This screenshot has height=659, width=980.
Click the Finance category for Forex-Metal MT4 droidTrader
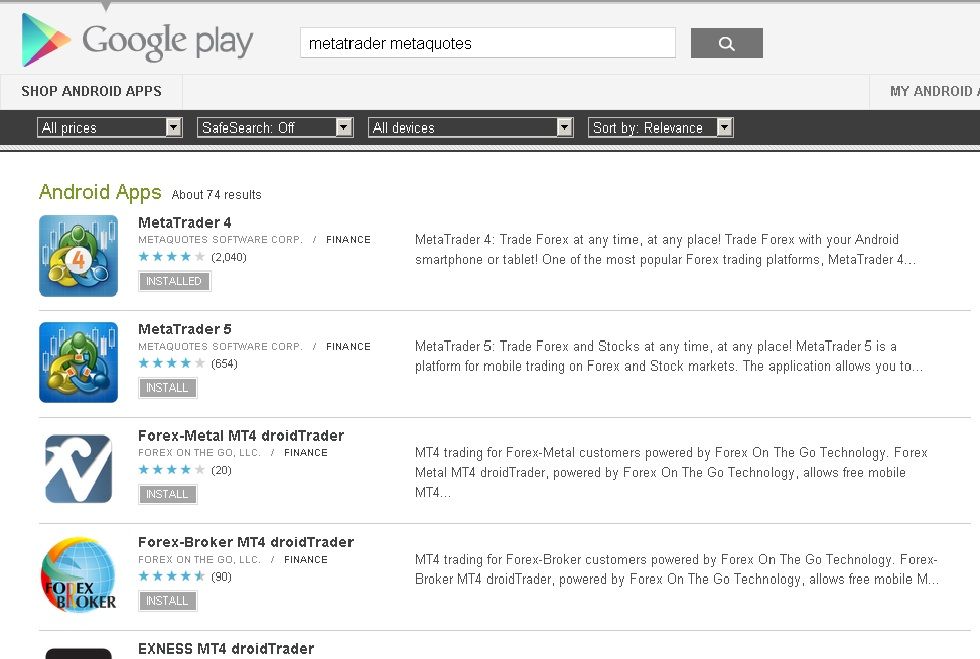pyautogui.click(x=306, y=453)
